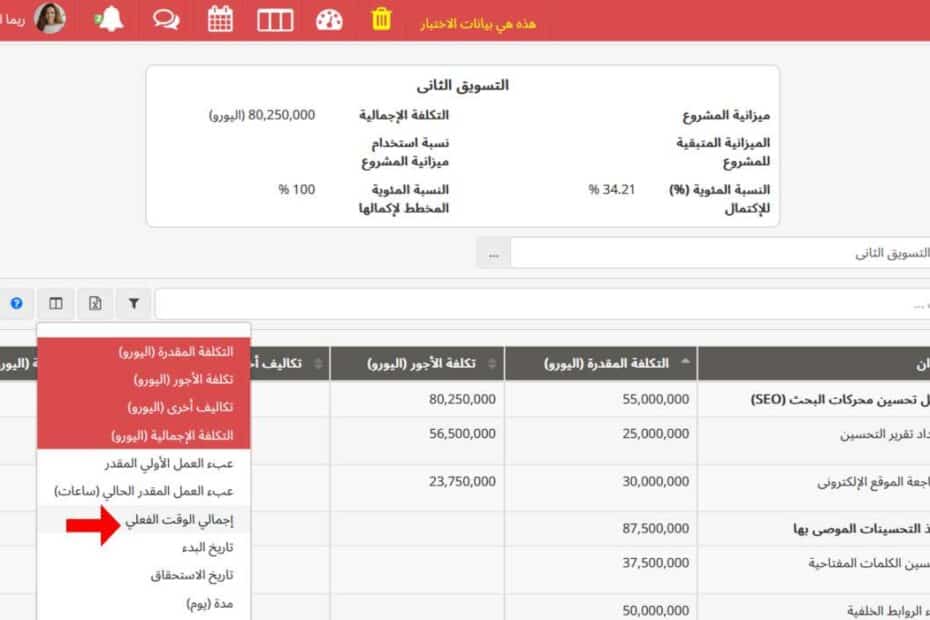The height and width of the screenshot is (620, 930).
Task: Open the calendar icon in the top bar
Action: pos(220,20)
